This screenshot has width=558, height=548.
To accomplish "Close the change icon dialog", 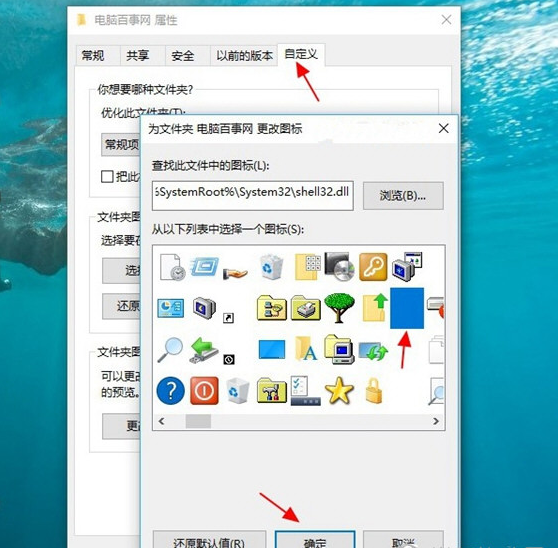I will click(443, 128).
